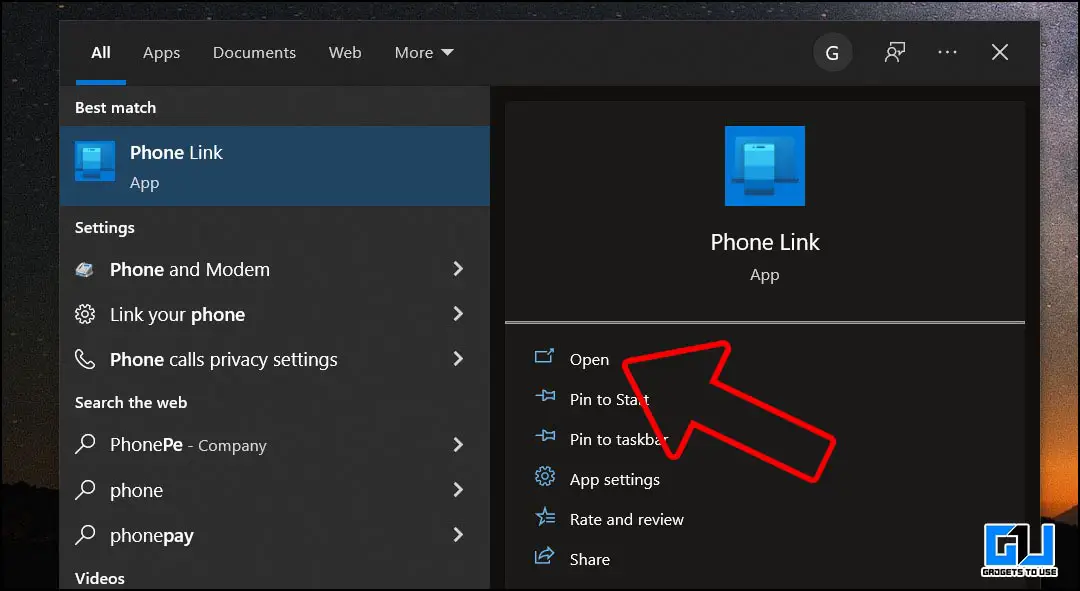1080x591 pixels.
Task: Expand arrow for PhonePe result
Action: point(458,444)
